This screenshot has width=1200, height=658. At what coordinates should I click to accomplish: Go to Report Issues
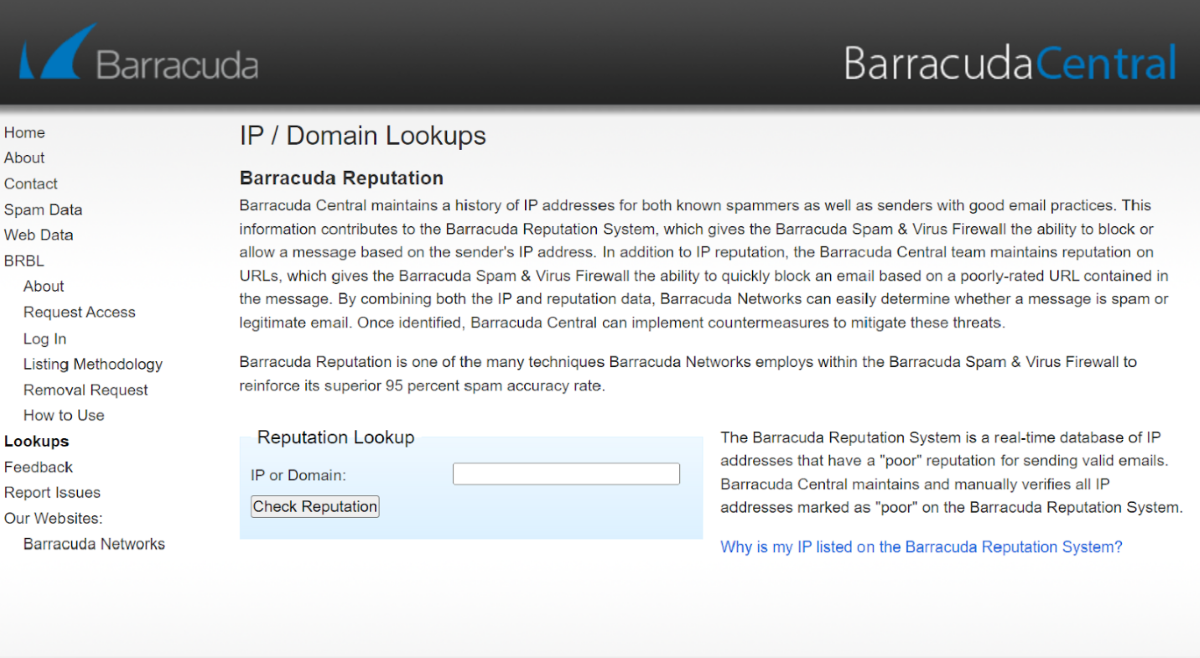pos(52,492)
